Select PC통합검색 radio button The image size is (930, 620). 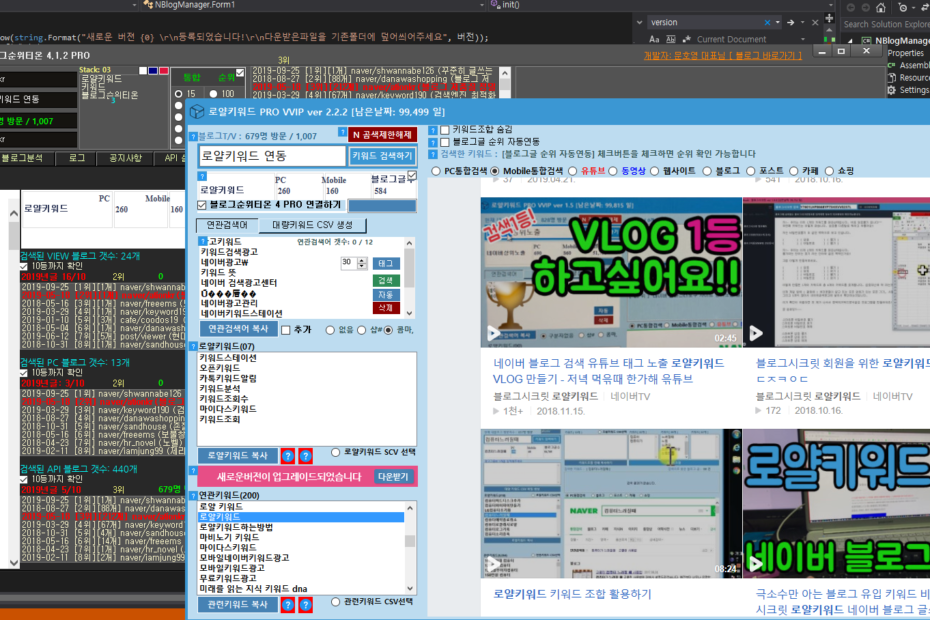click(x=436, y=171)
